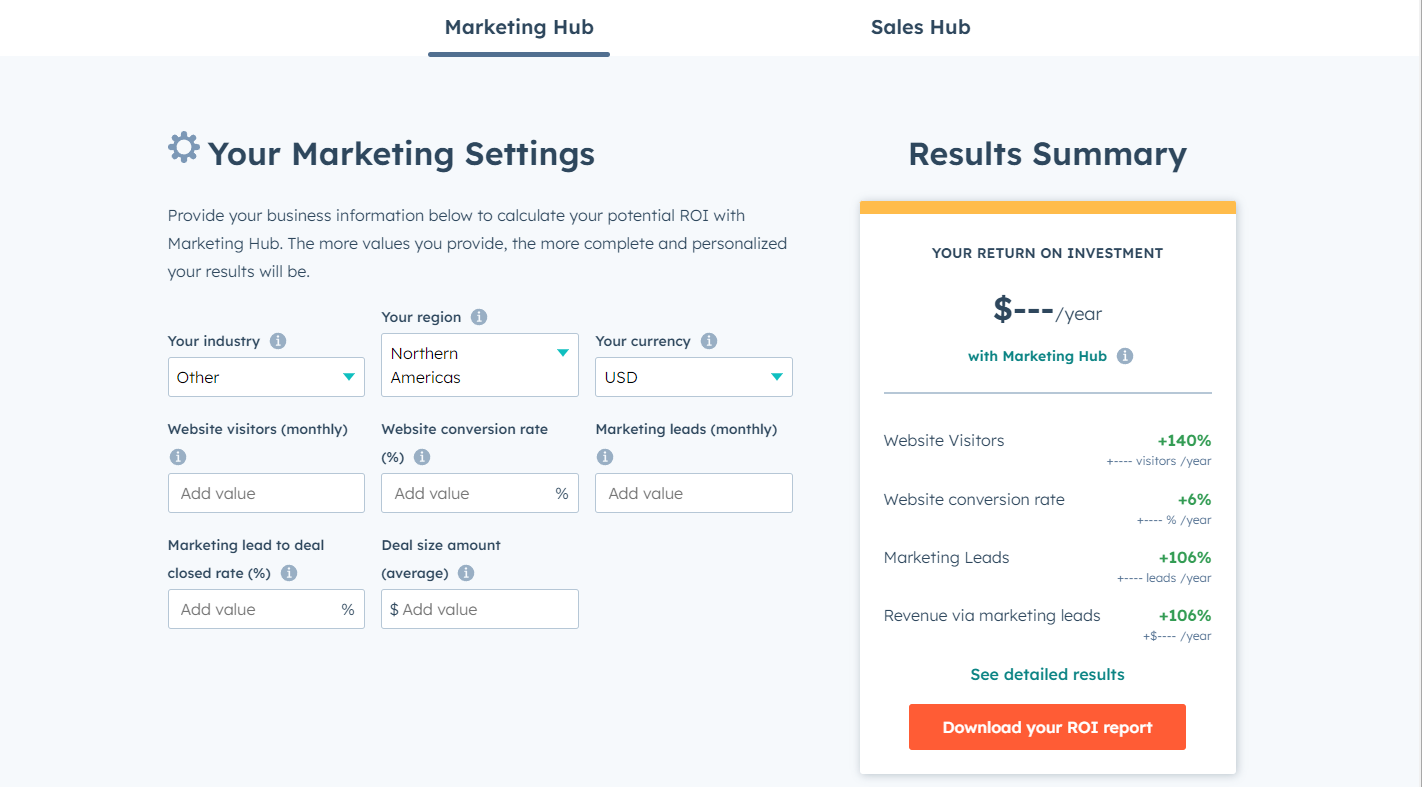Screen dimensions: 1422x787
Task: Click info icon next to Your currency
Action: click(709, 341)
